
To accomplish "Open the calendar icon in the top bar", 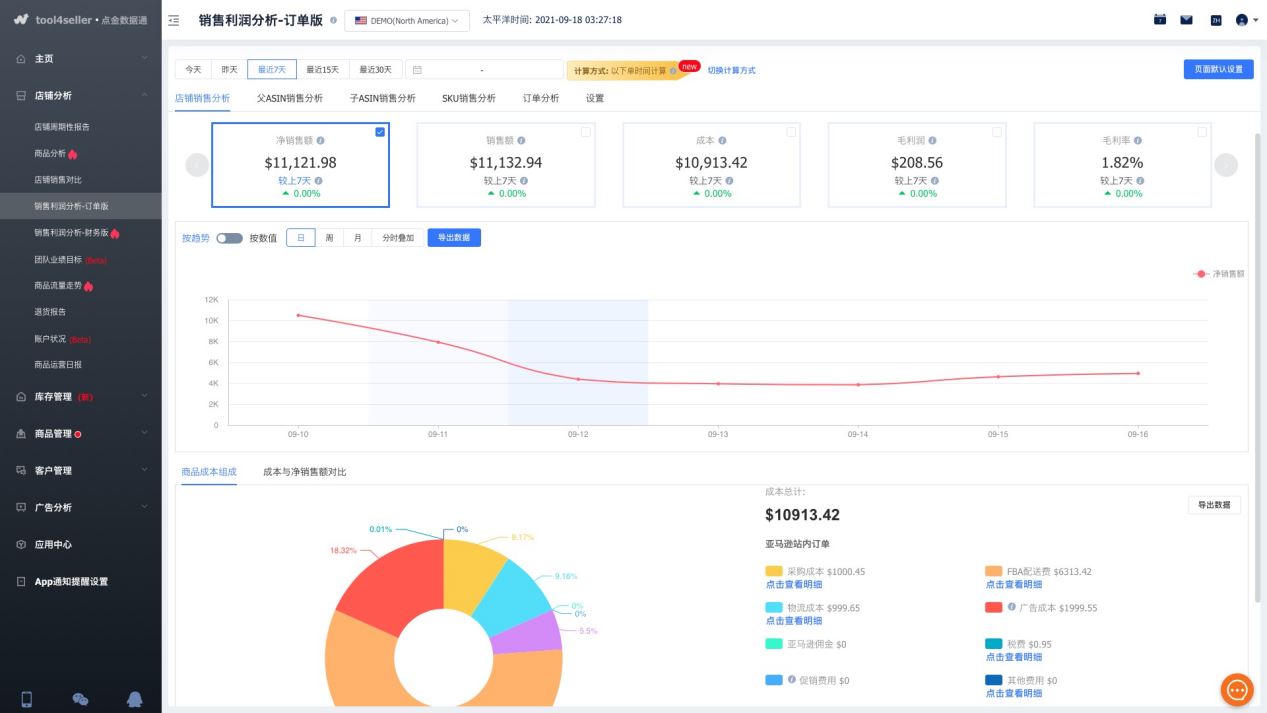I will click(x=1160, y=19).
